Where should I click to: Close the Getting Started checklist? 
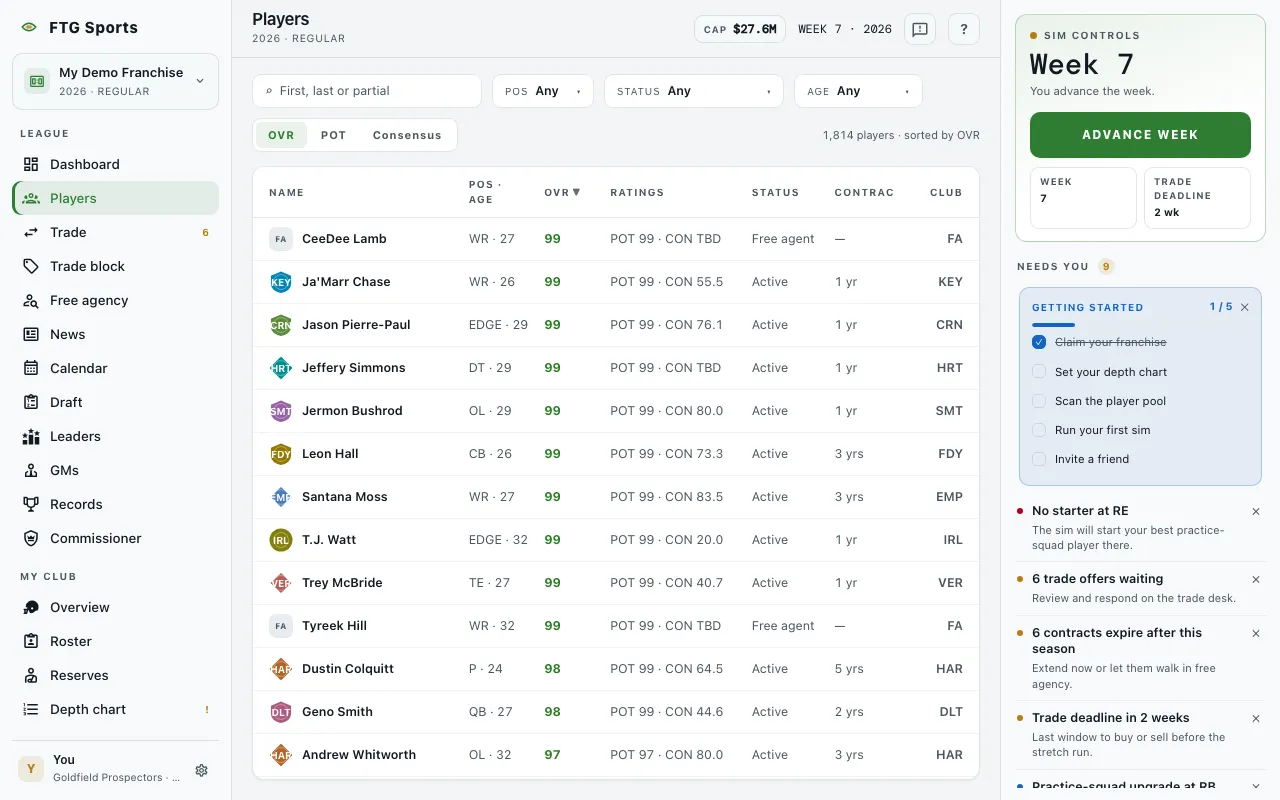click(1244, 307)
